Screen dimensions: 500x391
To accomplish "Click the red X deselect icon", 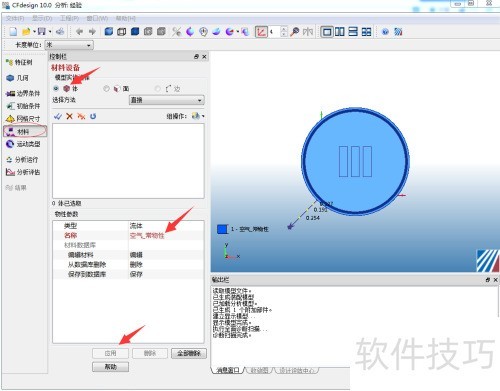I will (x=69, y=116).
